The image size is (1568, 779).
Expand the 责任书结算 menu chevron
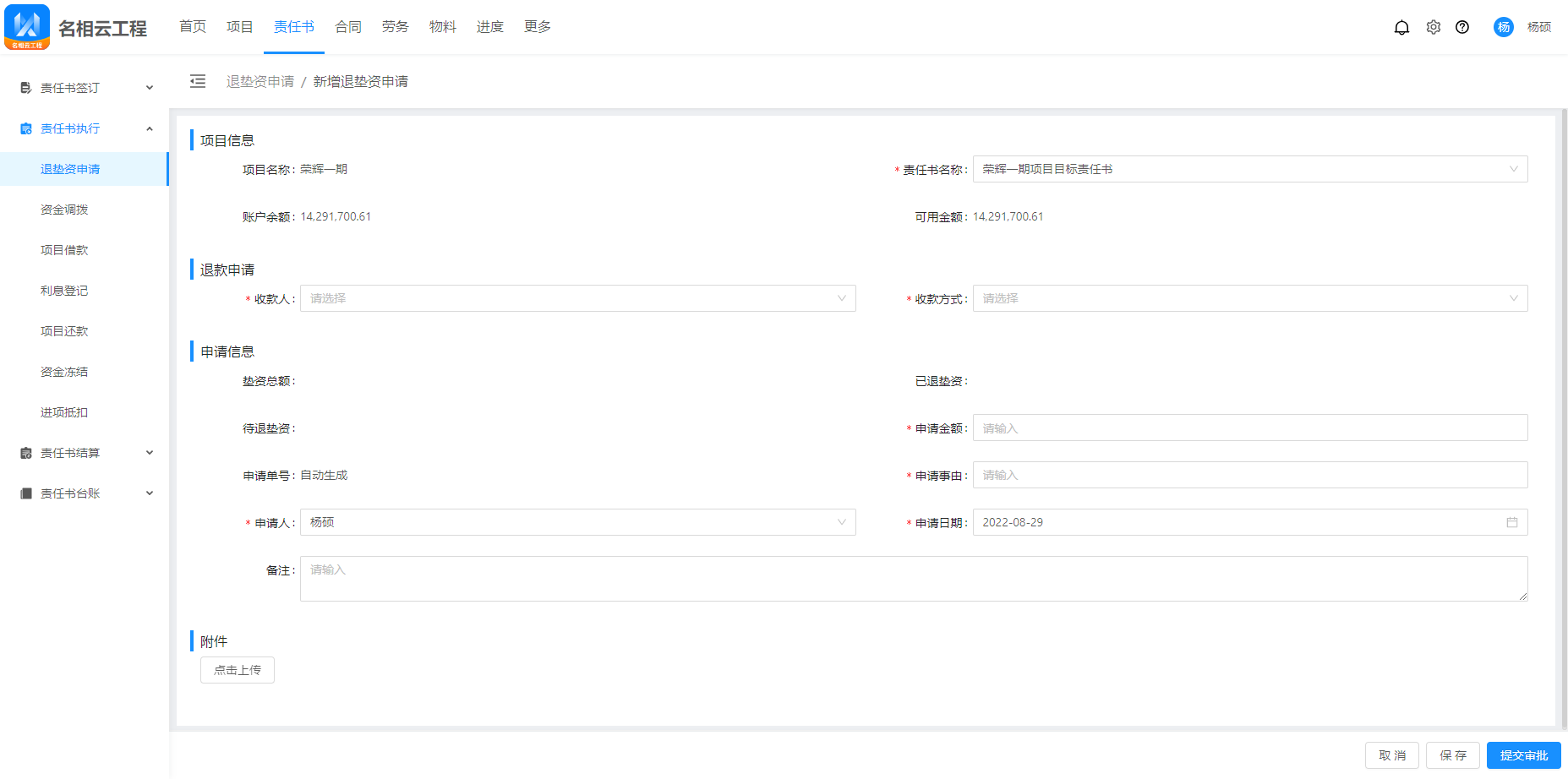(150, 453)
